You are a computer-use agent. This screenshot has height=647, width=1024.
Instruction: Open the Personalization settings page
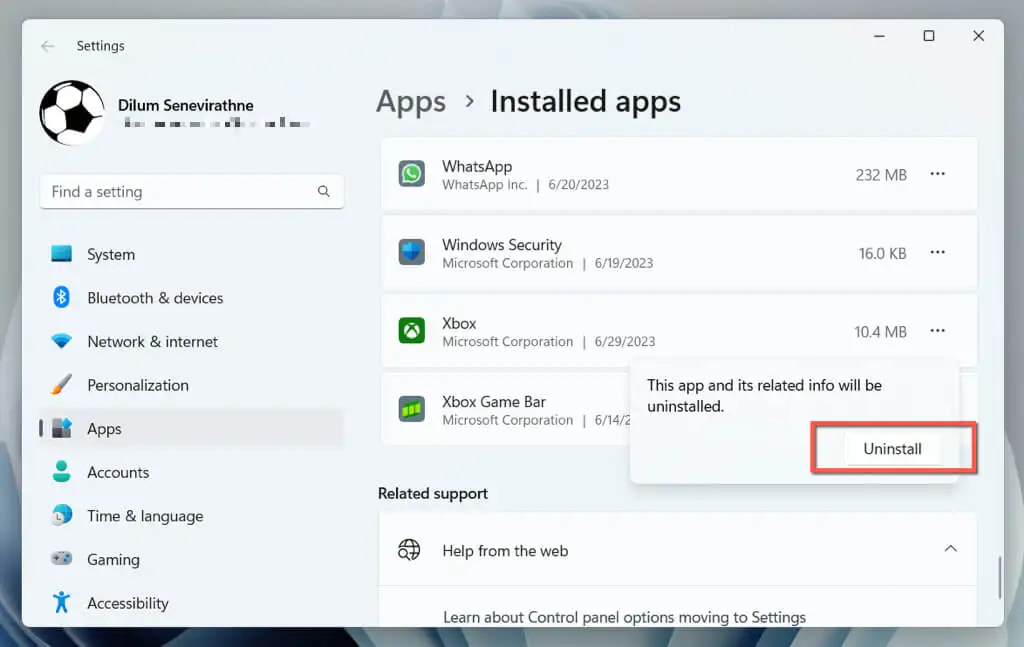137,385
